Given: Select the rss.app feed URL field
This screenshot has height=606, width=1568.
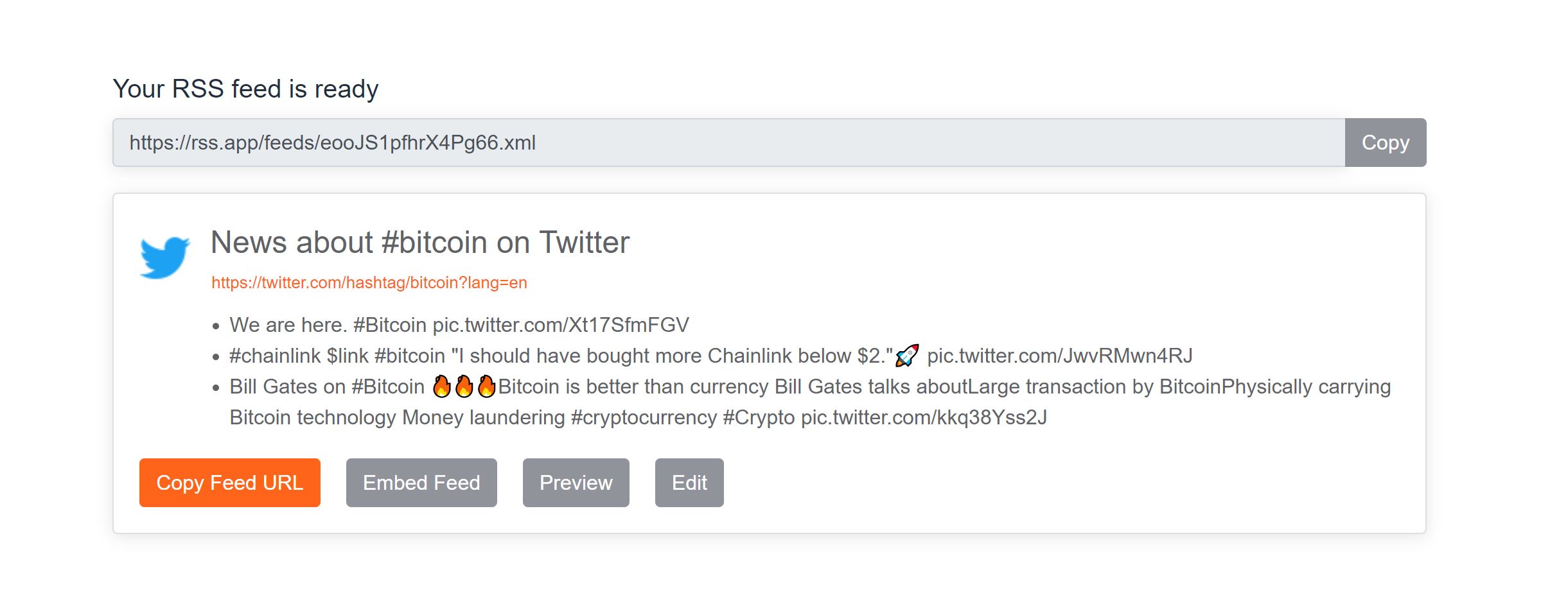Looking at the screenshot, I should [729, 143].
